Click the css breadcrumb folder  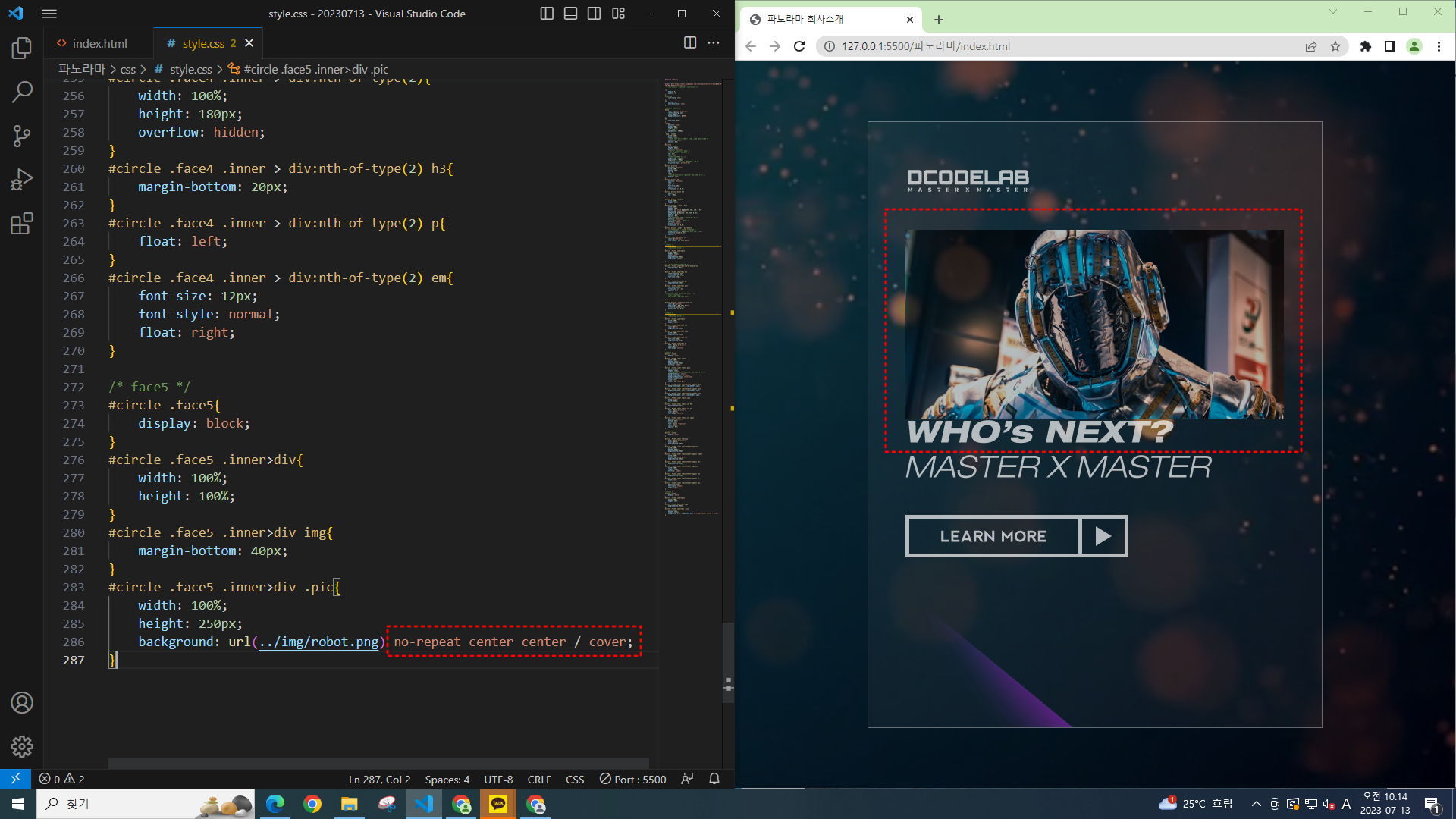tap(128, 69)
